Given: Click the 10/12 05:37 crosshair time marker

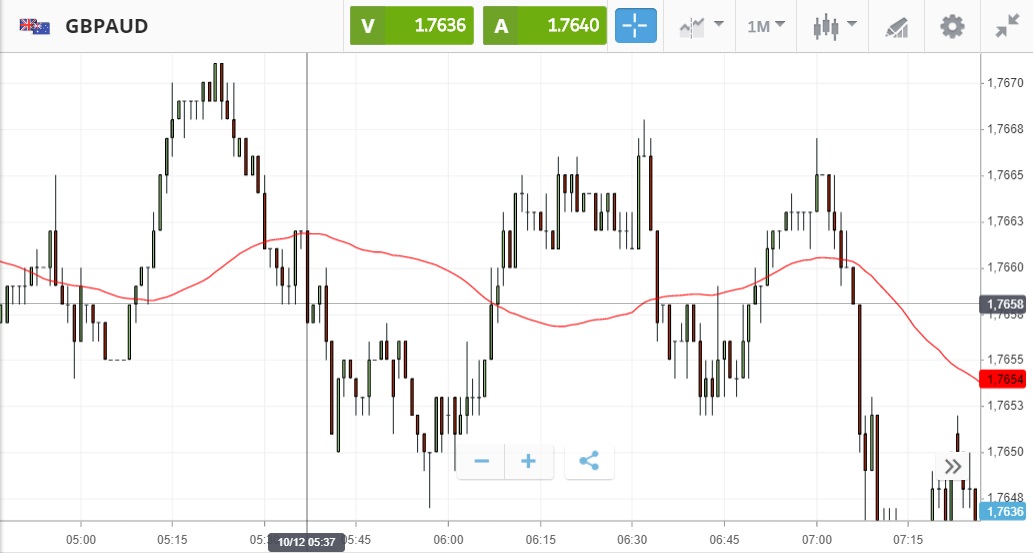Looking at the screenshot, I should [307, 542].
